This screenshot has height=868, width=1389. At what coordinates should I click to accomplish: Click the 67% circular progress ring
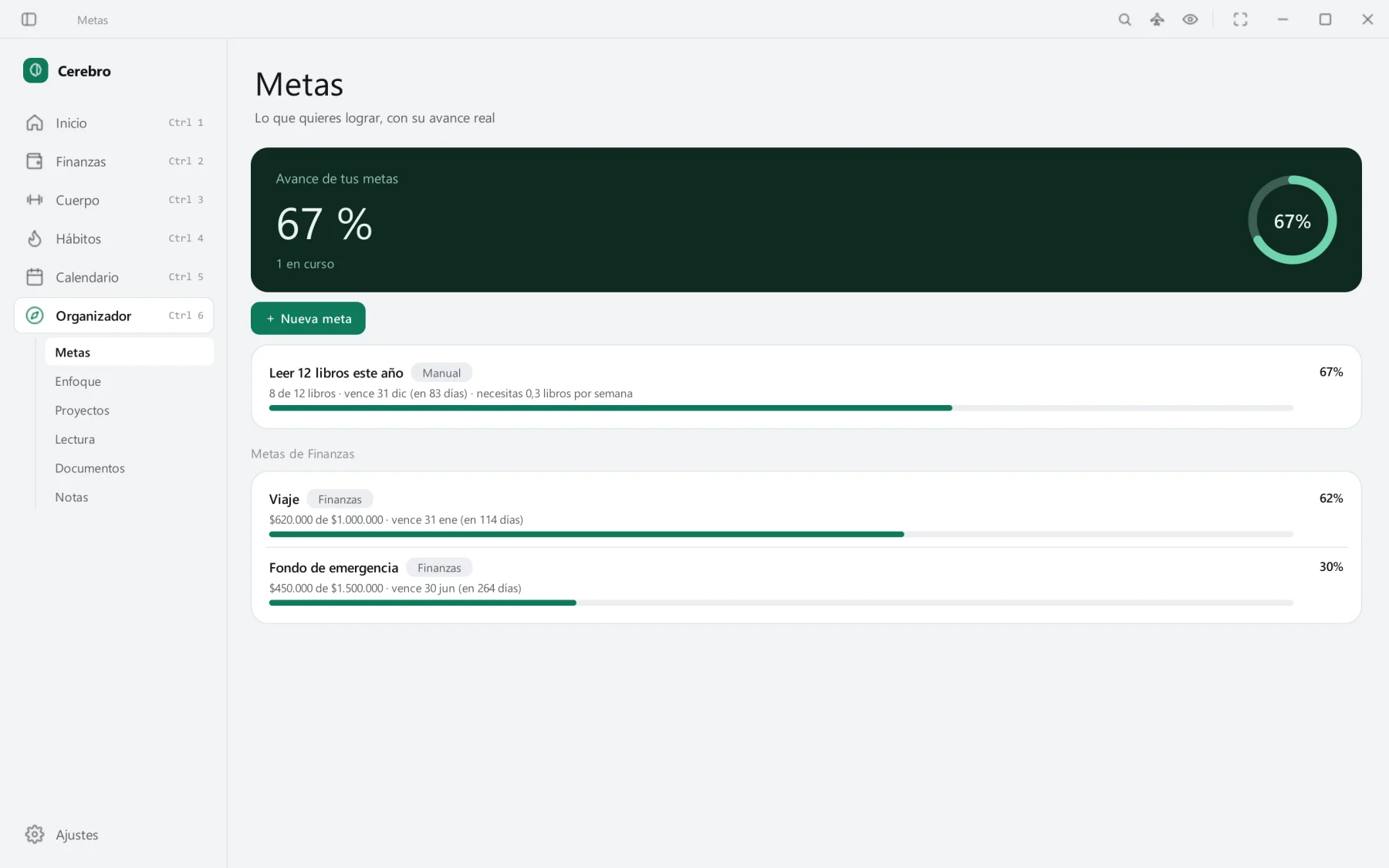tap(1292, 220)
